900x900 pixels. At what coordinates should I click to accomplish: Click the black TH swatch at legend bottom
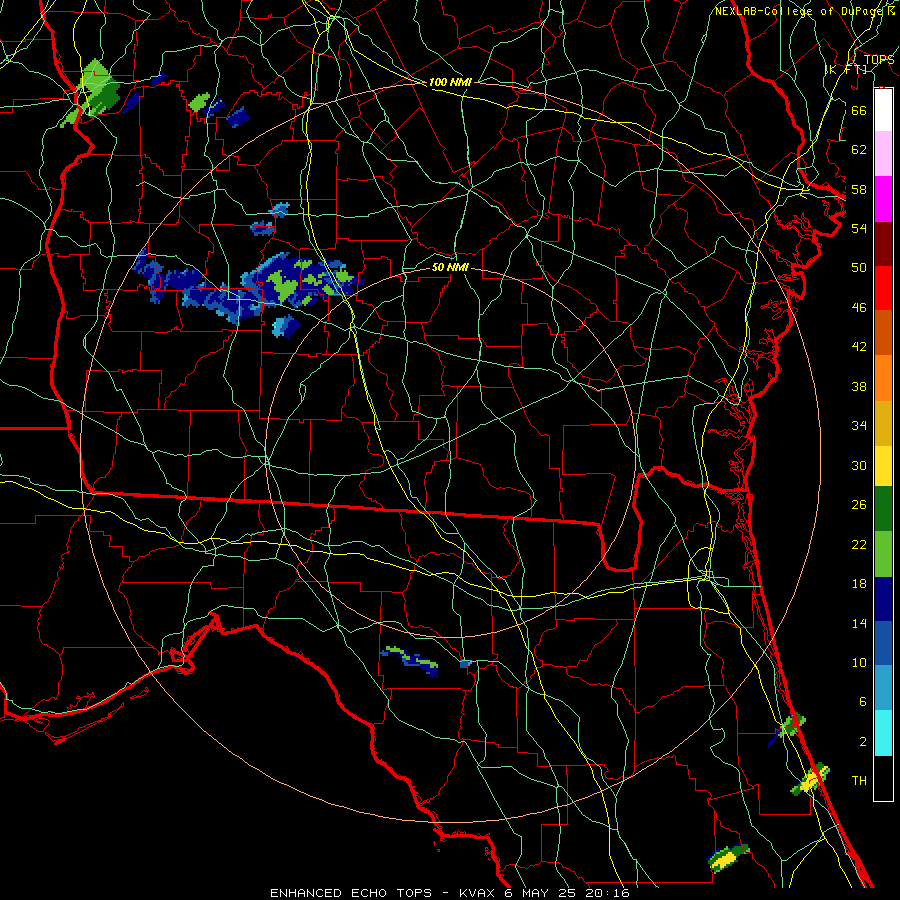click(x=883, y=778)
